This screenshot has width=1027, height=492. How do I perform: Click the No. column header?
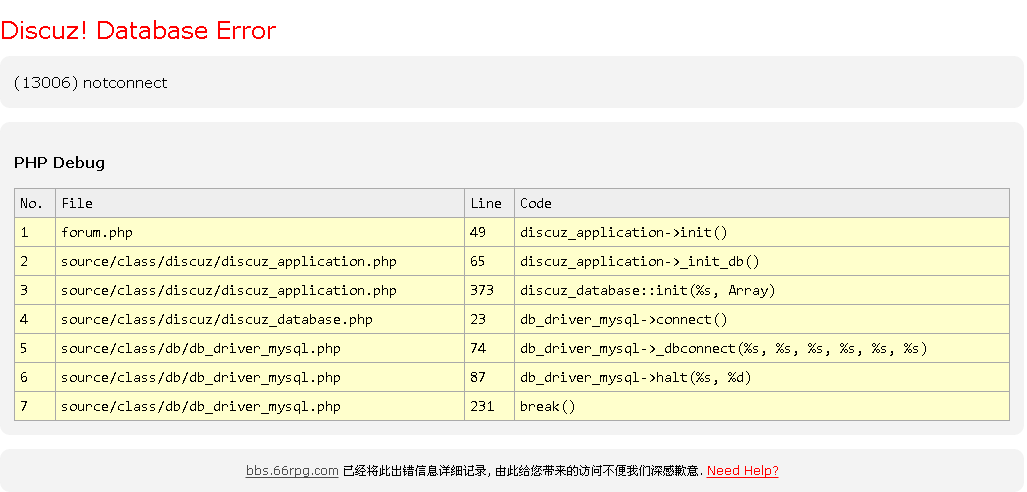(x=35, y=203)
